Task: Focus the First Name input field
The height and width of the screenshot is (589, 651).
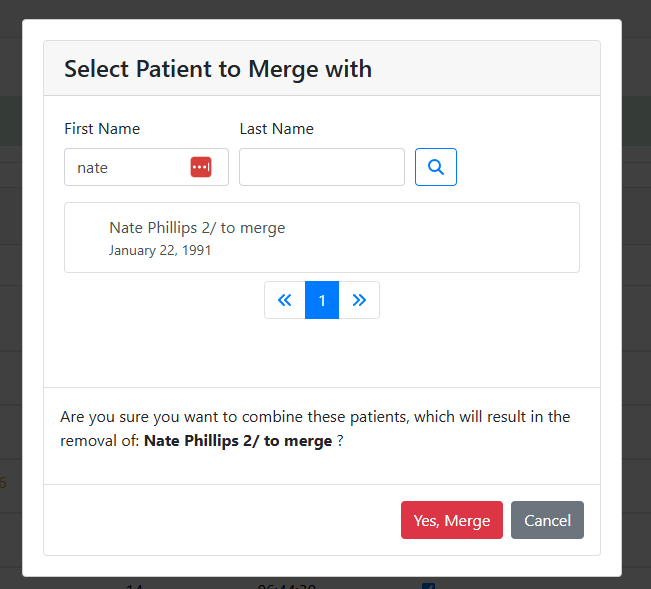Action: (x=128, y=167)
